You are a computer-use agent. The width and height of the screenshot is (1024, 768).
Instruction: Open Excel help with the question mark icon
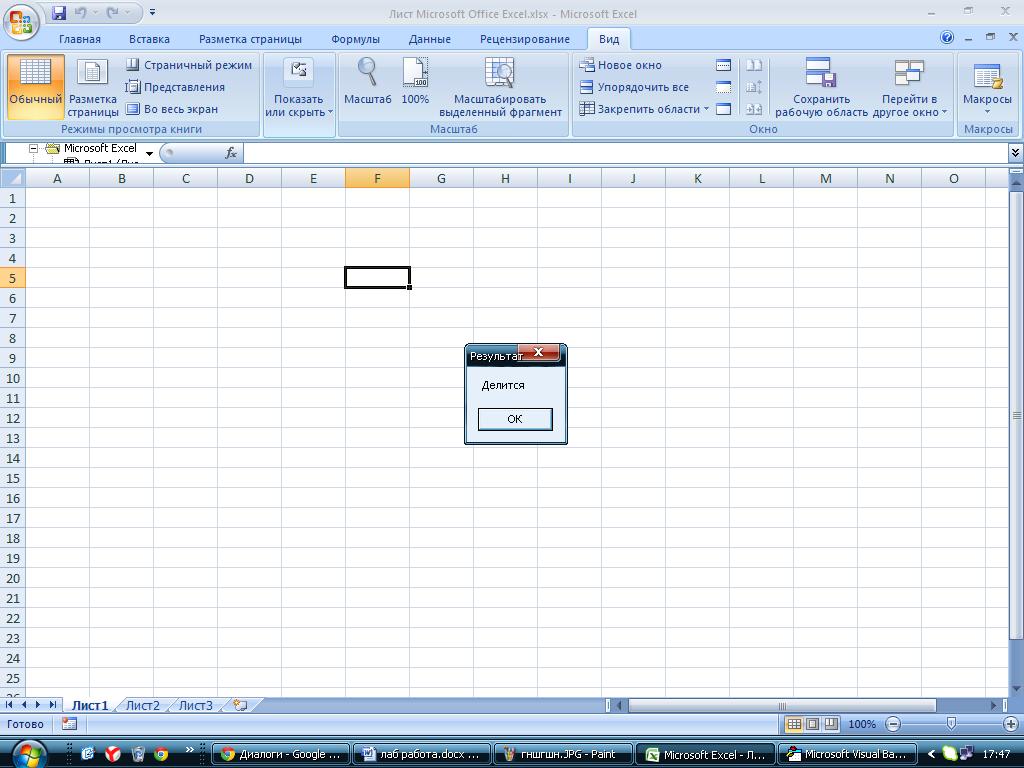[947, 38]
